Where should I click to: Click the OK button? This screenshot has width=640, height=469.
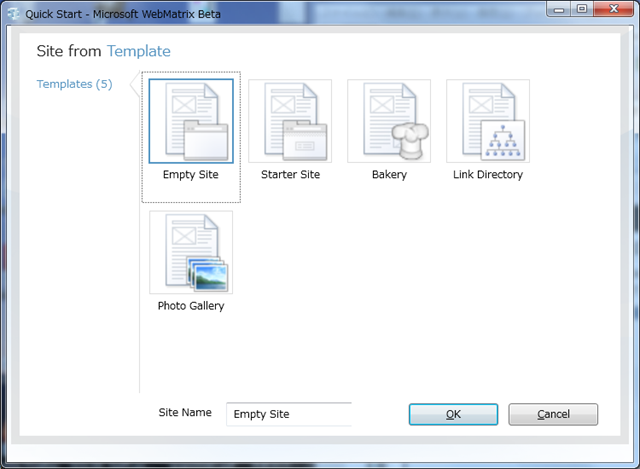click(453, 414)
